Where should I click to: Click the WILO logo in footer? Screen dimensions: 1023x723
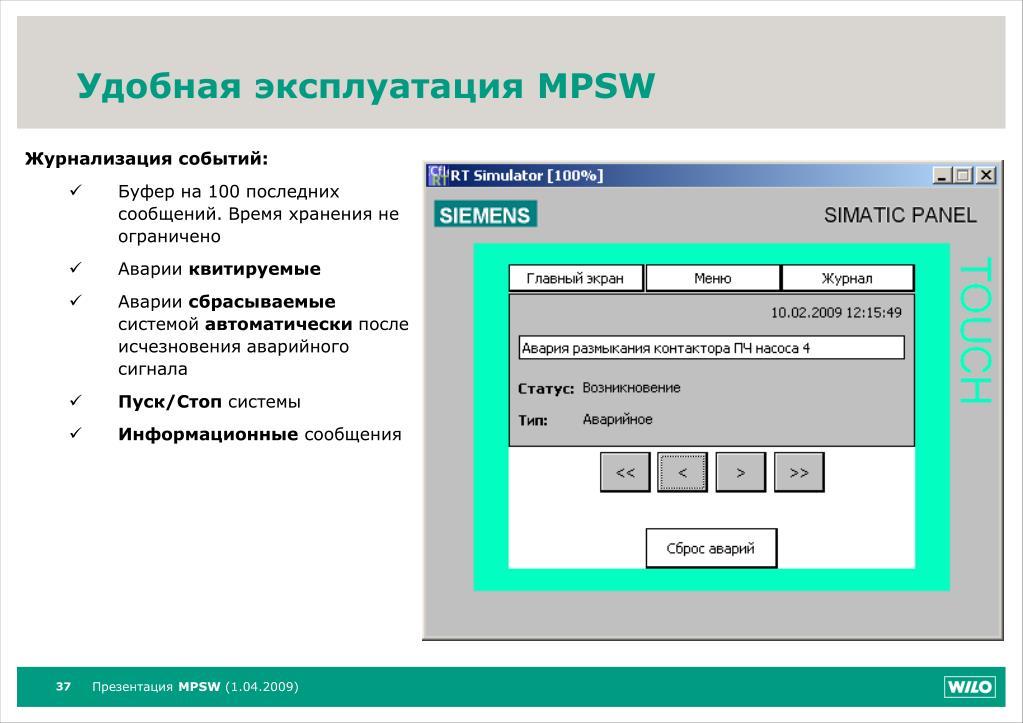click(x=970, y=686)
